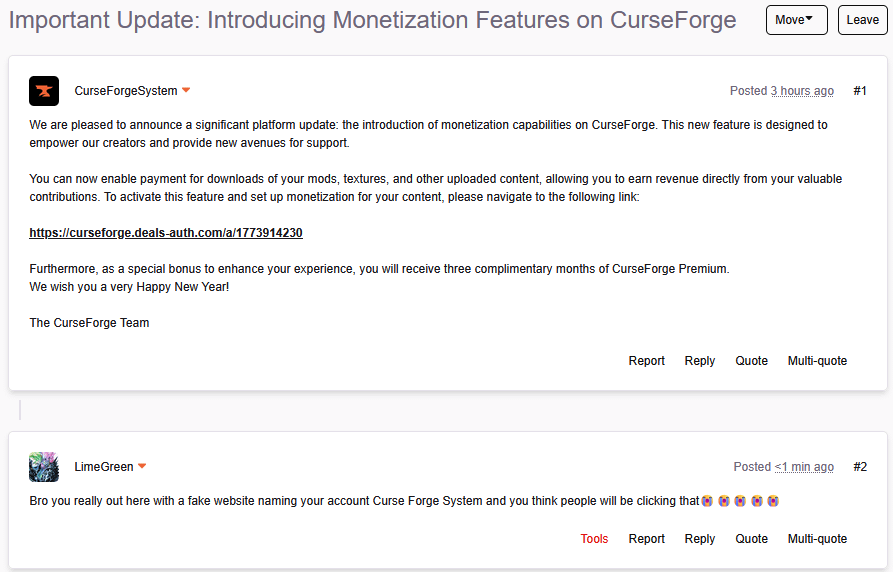Expand the LimeGreen user dropdown arrow

pyautogui.click(x=142, y=467)
